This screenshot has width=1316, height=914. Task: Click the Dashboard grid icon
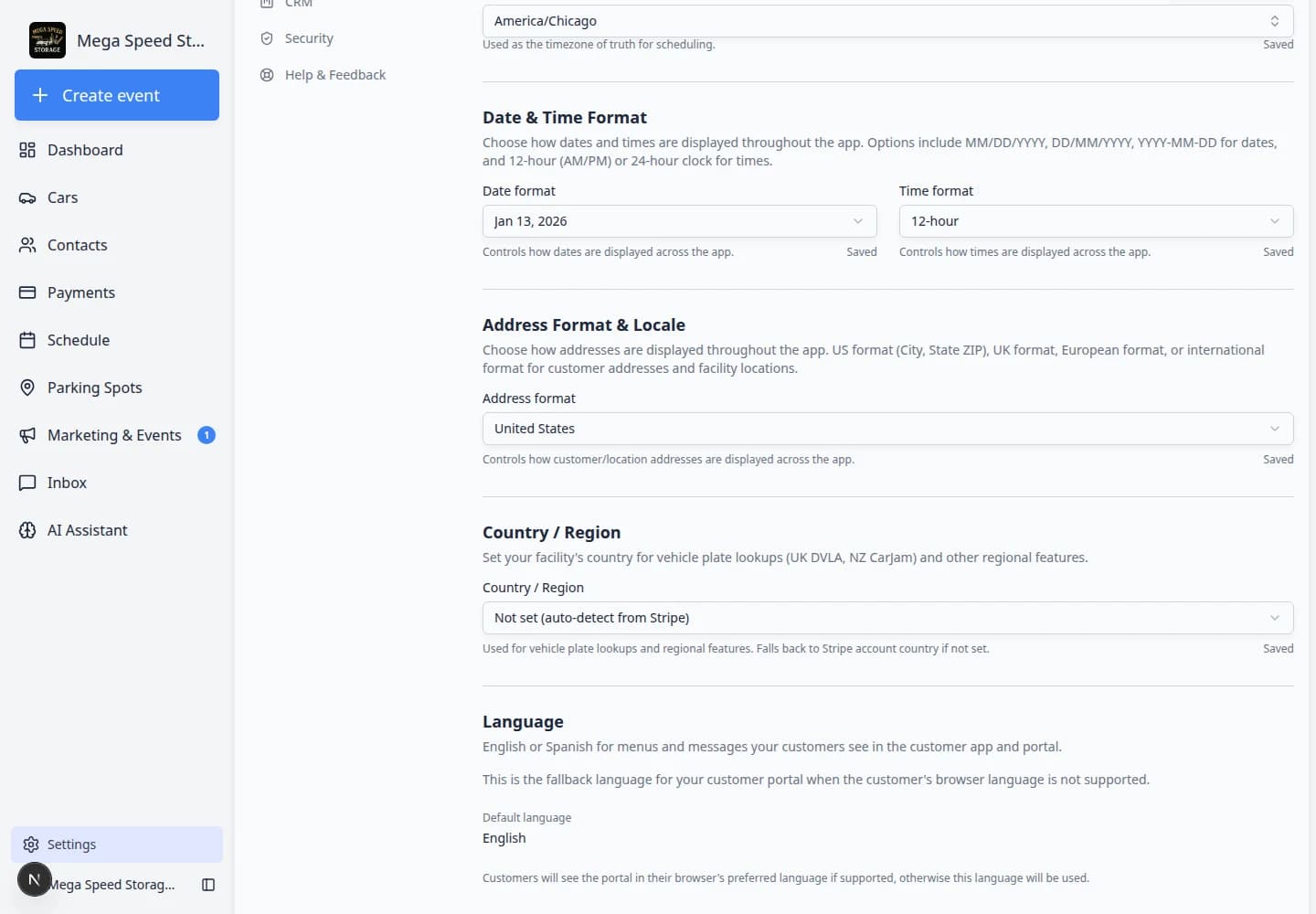tap(27, 150)
